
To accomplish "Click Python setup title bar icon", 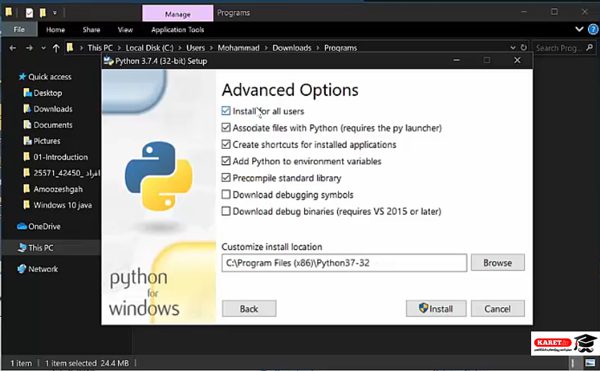I will tap(108, 61).
